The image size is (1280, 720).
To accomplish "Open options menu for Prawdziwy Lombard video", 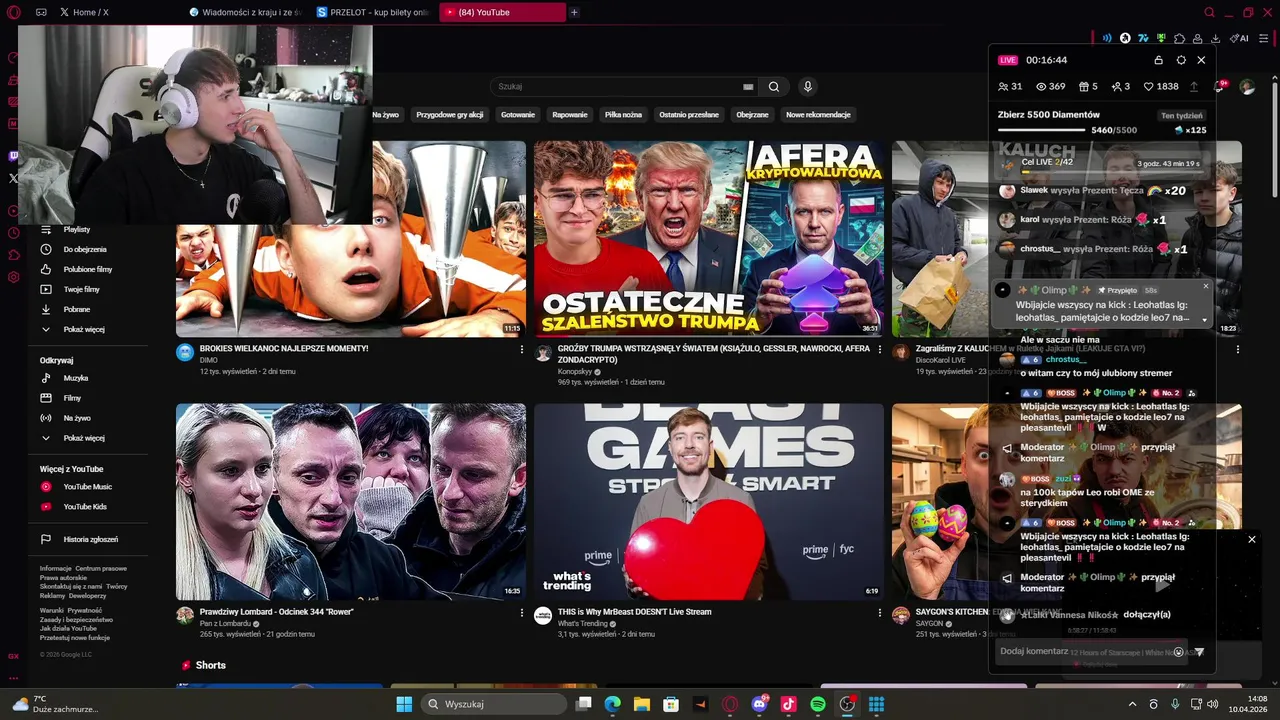I will (522, 613).
